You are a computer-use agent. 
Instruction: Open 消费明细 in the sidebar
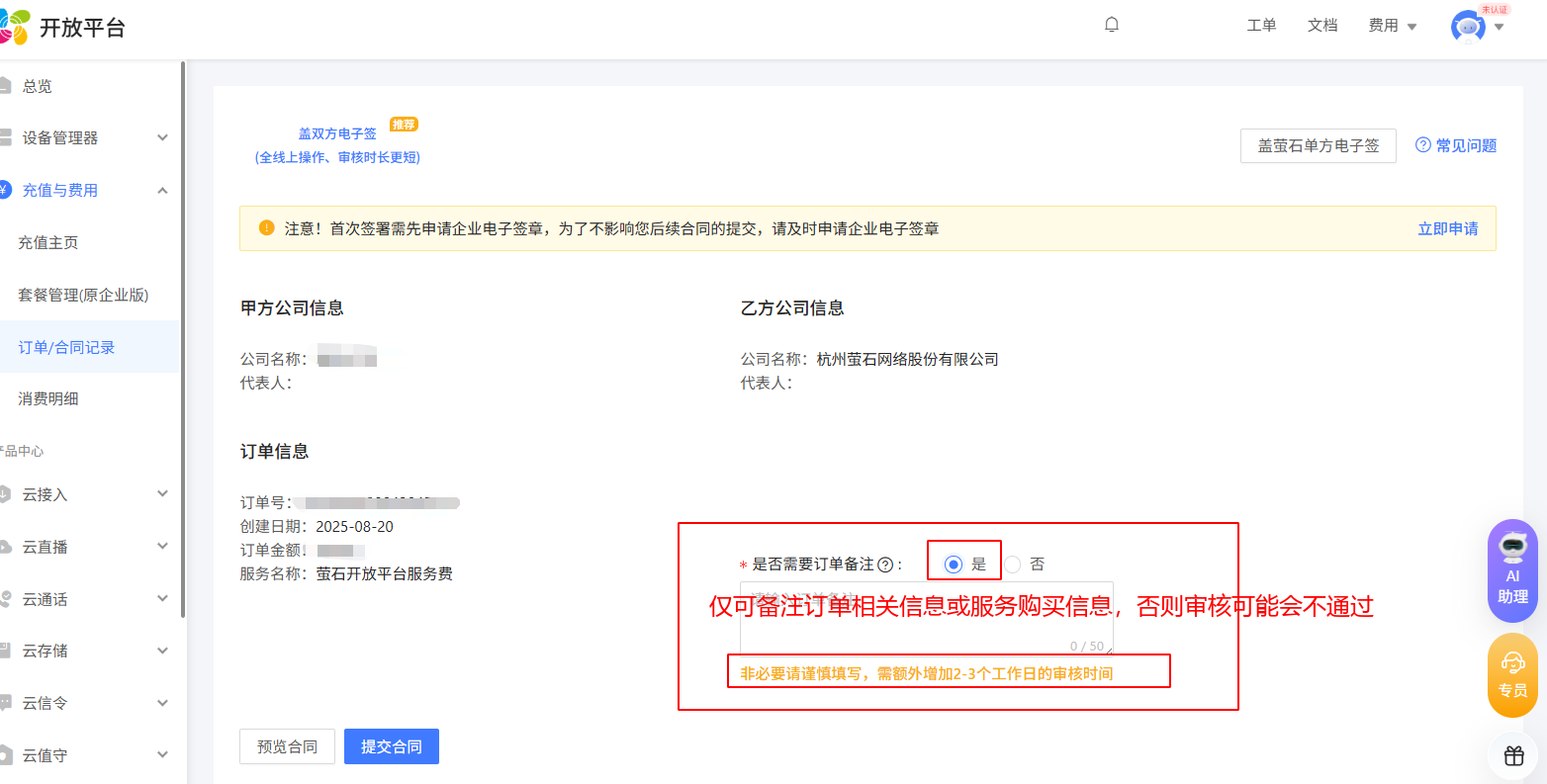(48, 398)
